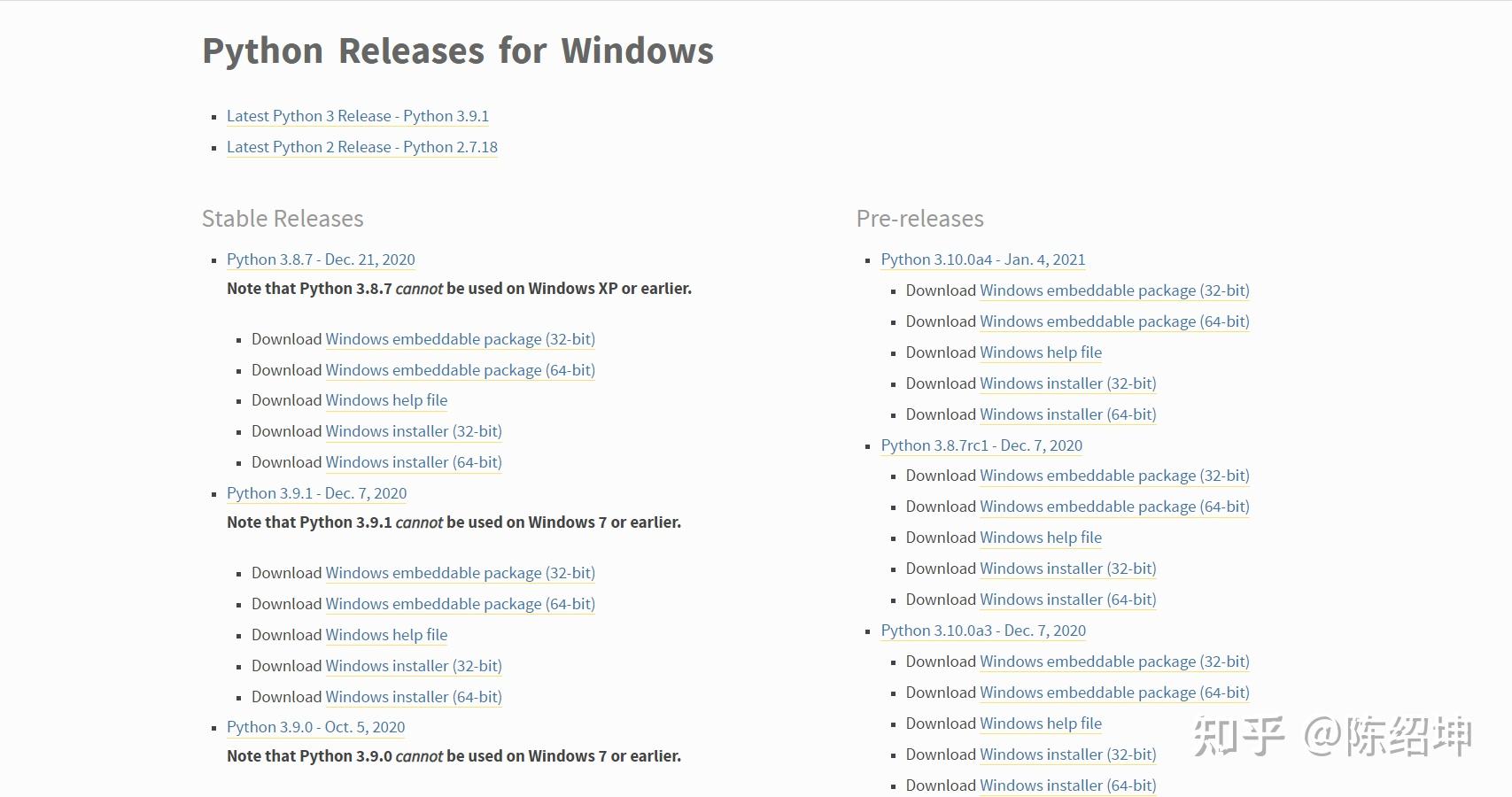Open Python 3.9.0 - Oct. 5, 2020 link
1512x797 pixels.
point(315,727)
